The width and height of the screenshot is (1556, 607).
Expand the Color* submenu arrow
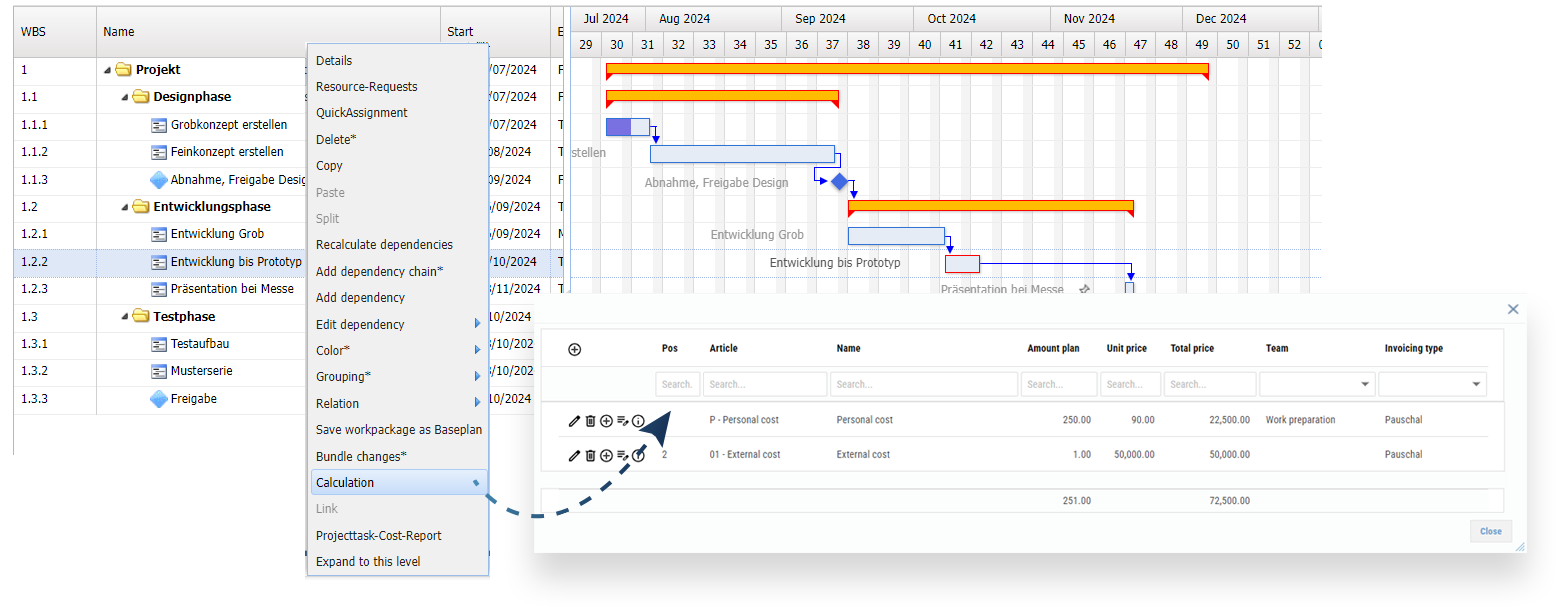[x=477, y=350]
